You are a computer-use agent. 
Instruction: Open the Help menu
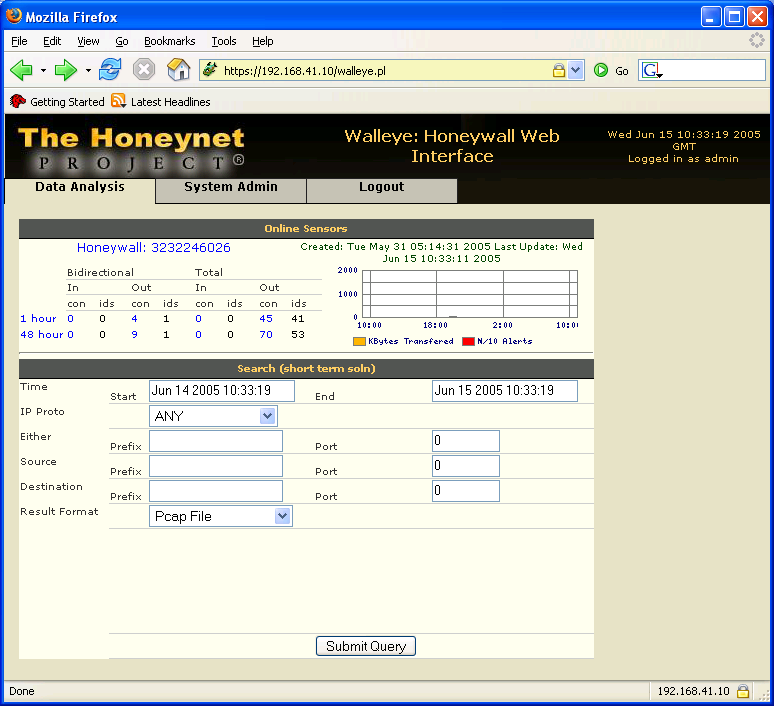(262, 41)
